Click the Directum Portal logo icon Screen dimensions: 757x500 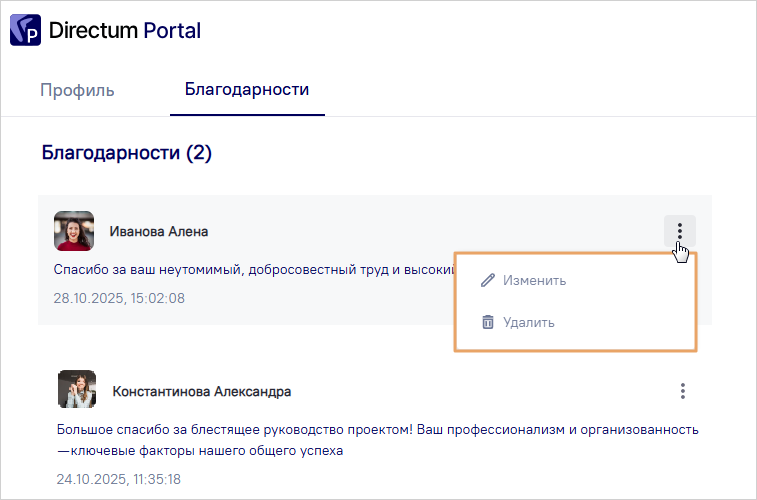coord(26,31)
